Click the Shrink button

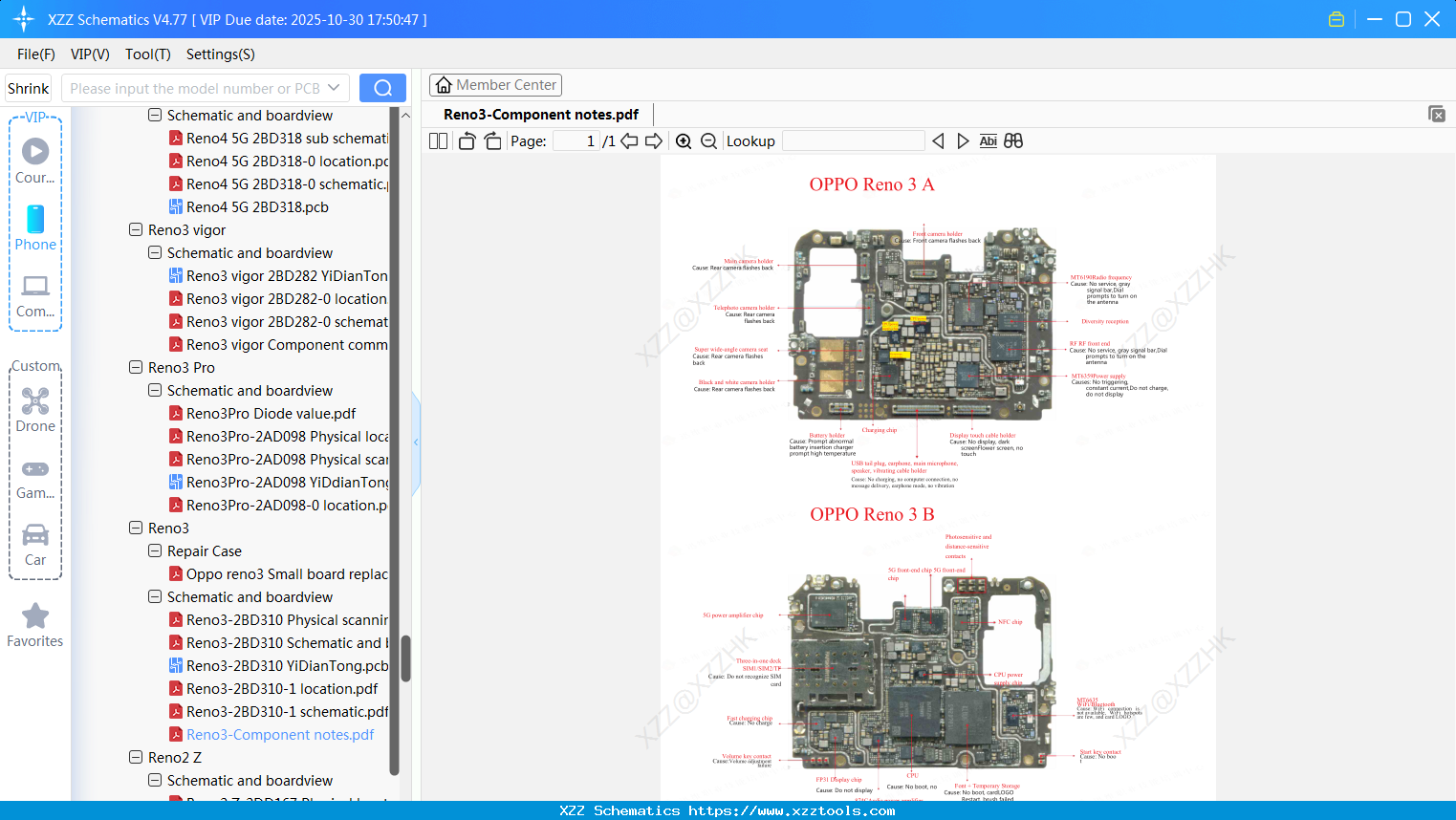pyautogui.click(x=28, y=88)
